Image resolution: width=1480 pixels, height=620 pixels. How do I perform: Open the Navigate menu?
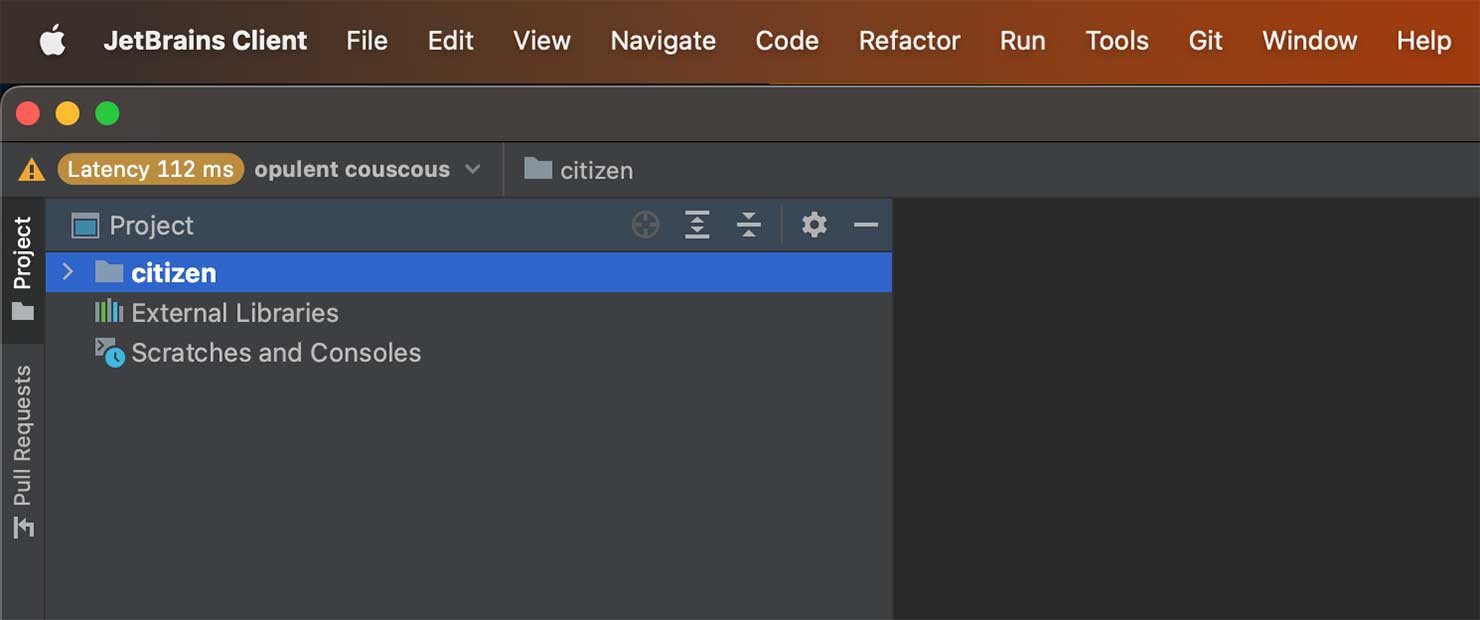click(663, 41)
